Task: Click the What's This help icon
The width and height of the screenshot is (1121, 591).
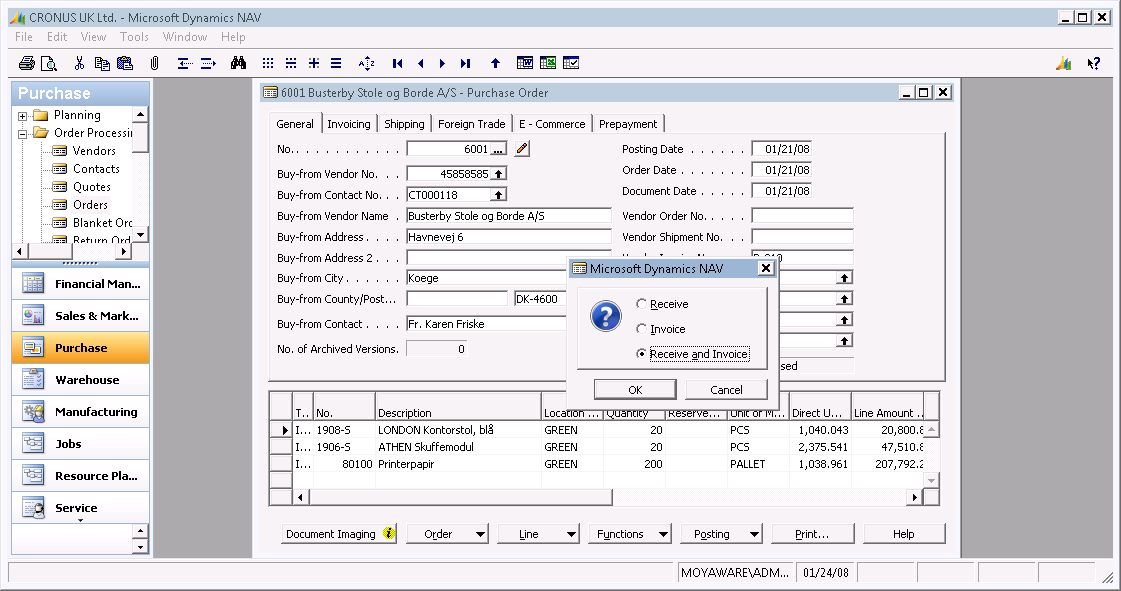Action: pos(1094,64)
